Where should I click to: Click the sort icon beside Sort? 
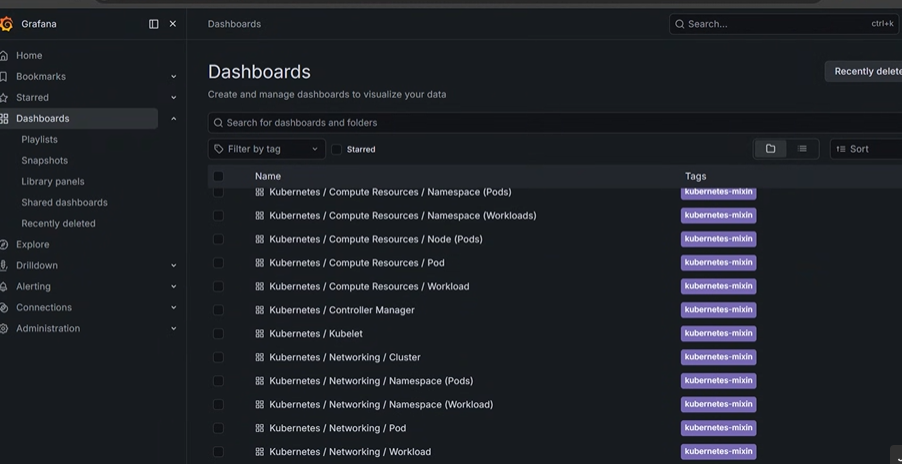coord(841,149)
